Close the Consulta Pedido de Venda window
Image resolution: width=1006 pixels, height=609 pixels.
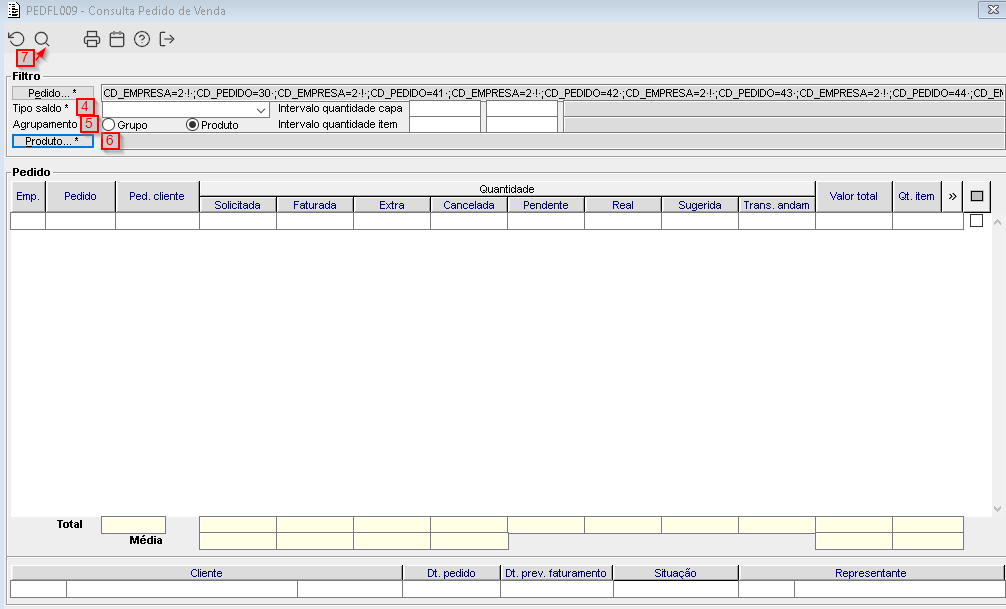(992, 10)
